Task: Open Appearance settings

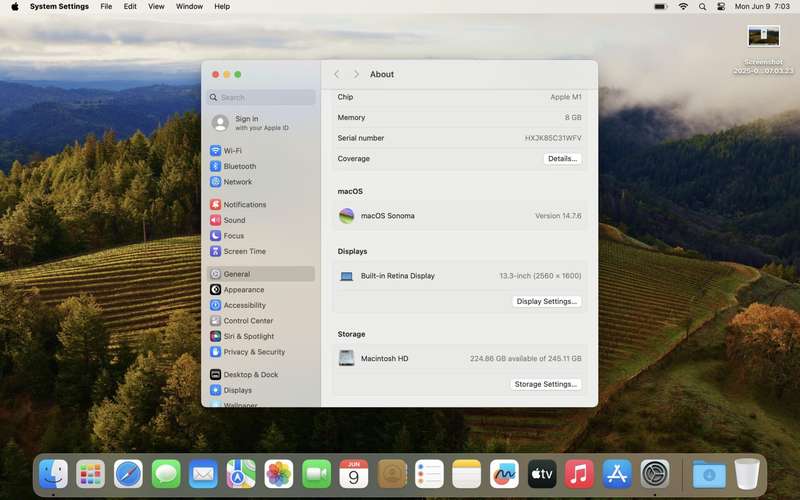Action: [x=261, y=290]
